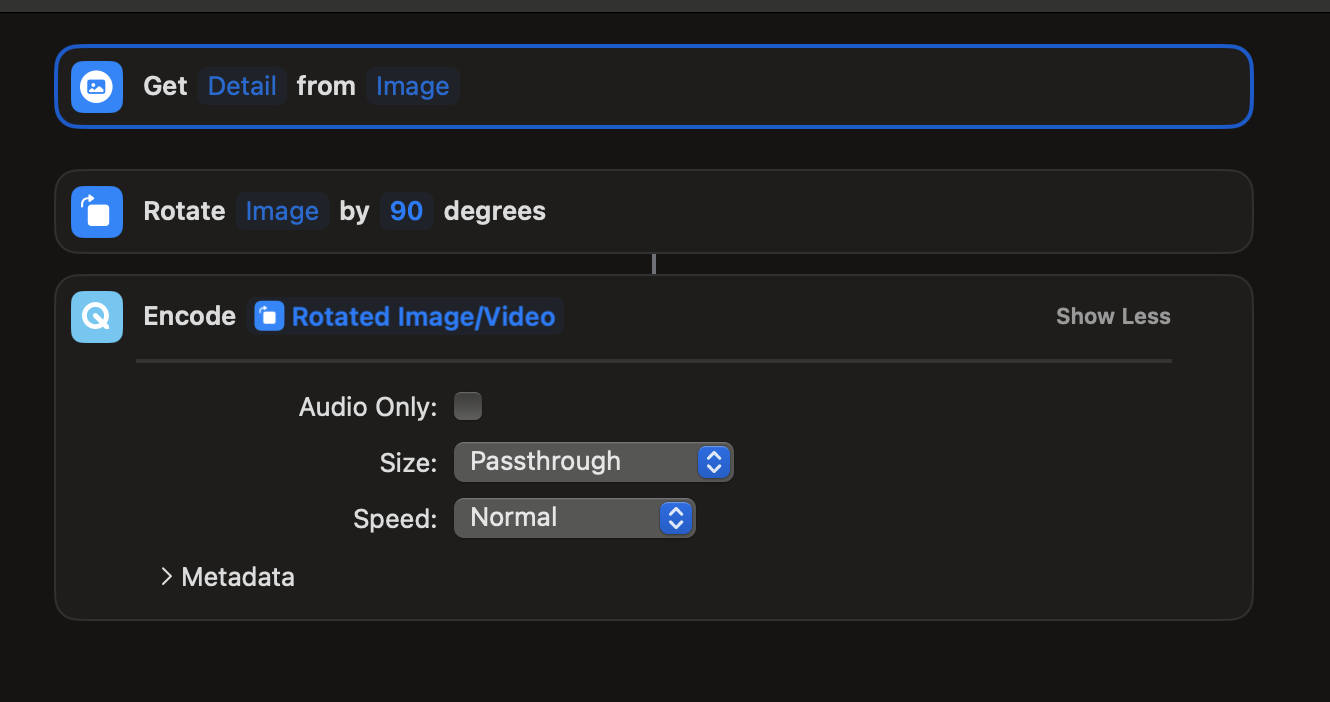Select the Image variable in Rotate action
1330x702 pixels.
click(x=282, y=212)
